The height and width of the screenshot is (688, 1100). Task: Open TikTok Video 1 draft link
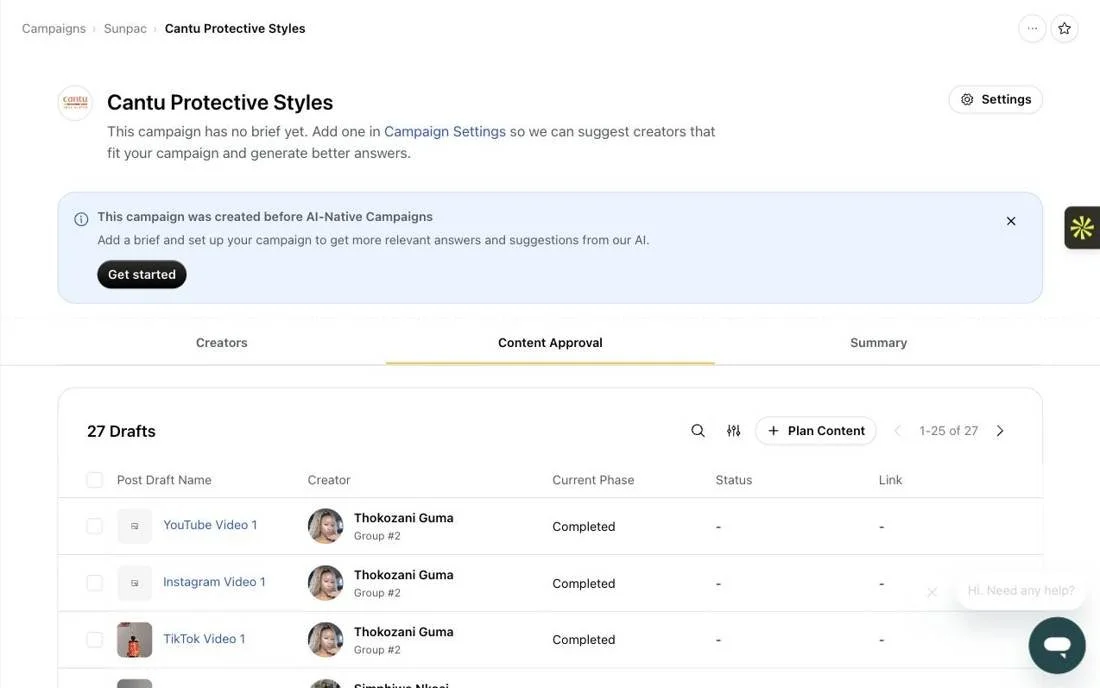point(204,639)
